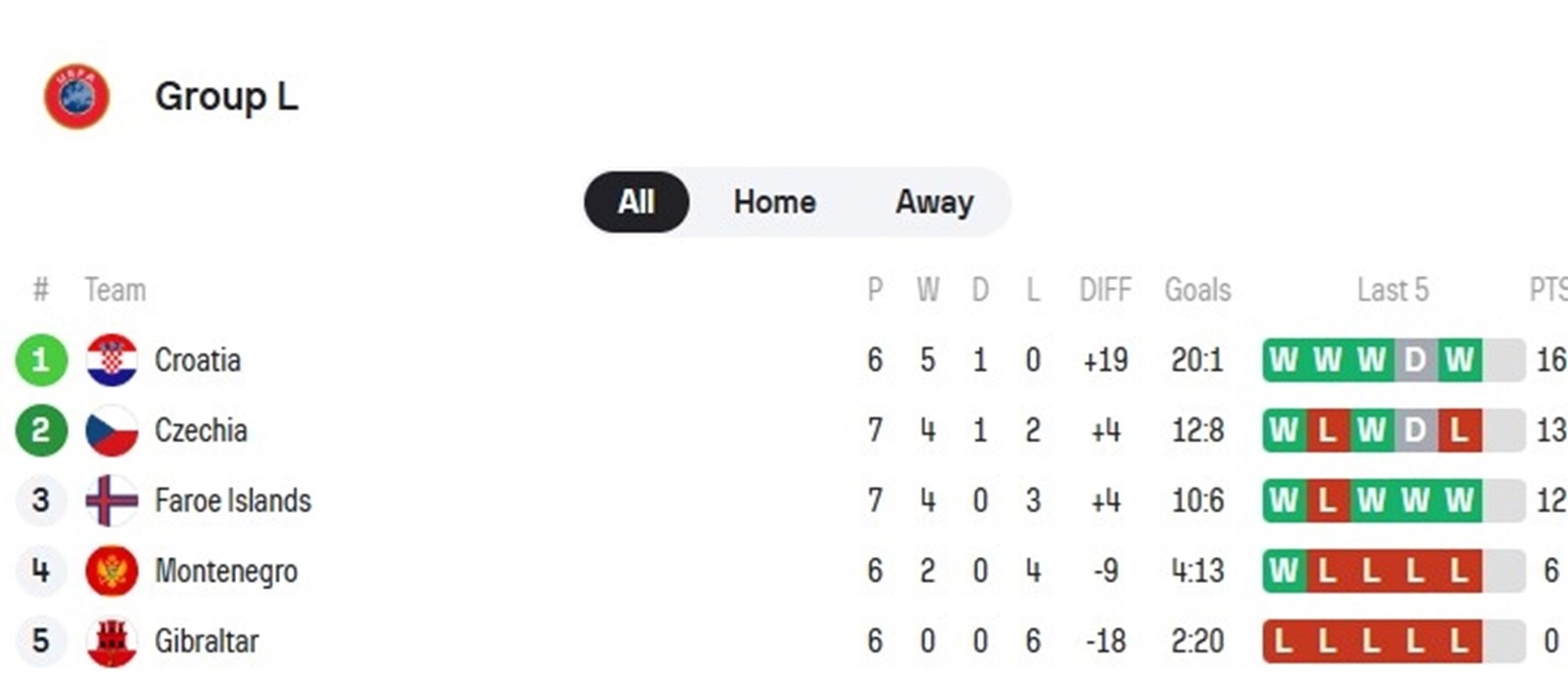1568x694 pixels.
Task: Switch to Home standings tab
Action: [x=775, y=202]
